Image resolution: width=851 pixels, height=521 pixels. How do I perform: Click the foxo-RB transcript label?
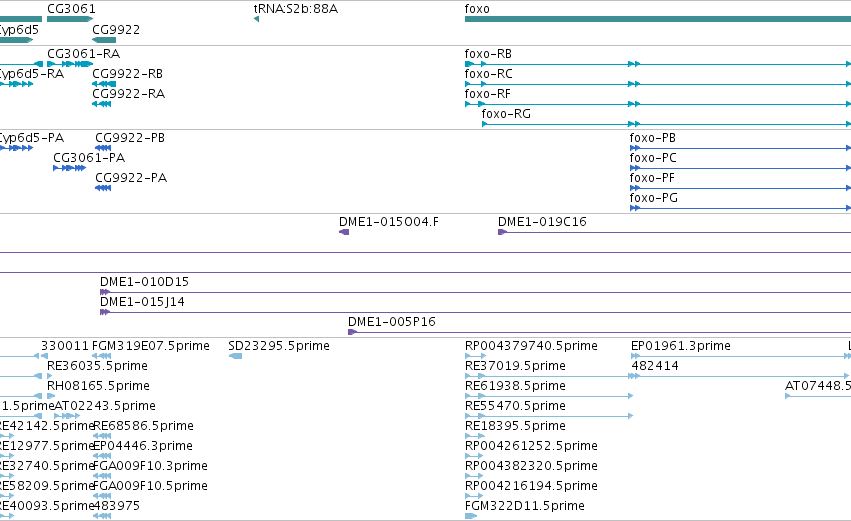[488, 54]
